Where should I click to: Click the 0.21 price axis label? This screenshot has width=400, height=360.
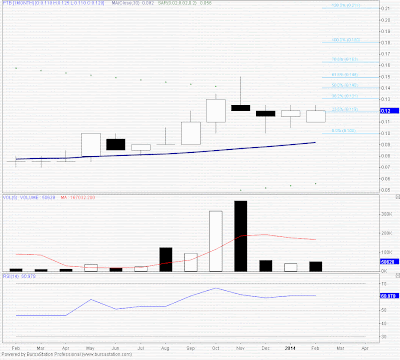(x=386, y=9)
